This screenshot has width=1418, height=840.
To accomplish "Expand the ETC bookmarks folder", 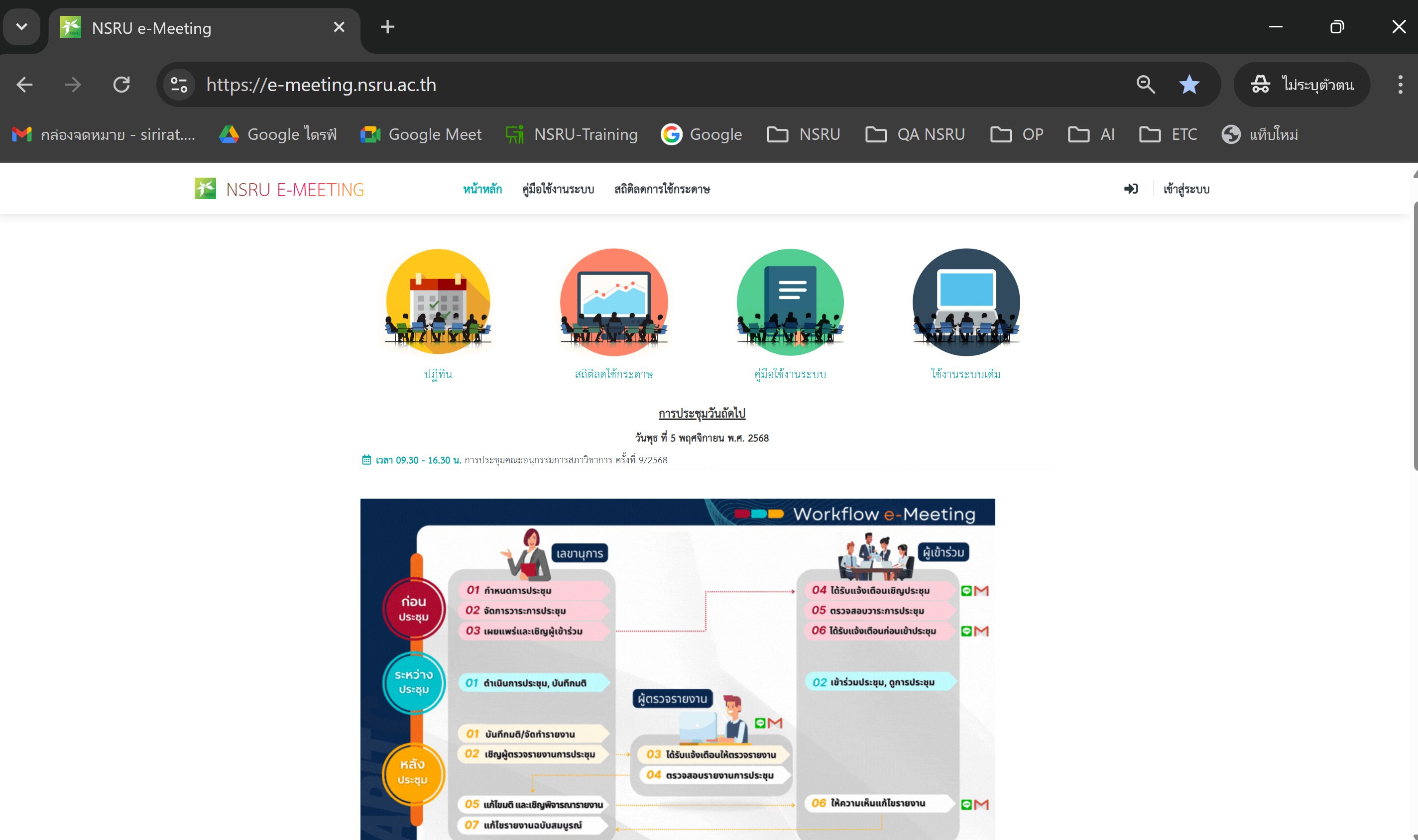I will [x=1168, y=135].
